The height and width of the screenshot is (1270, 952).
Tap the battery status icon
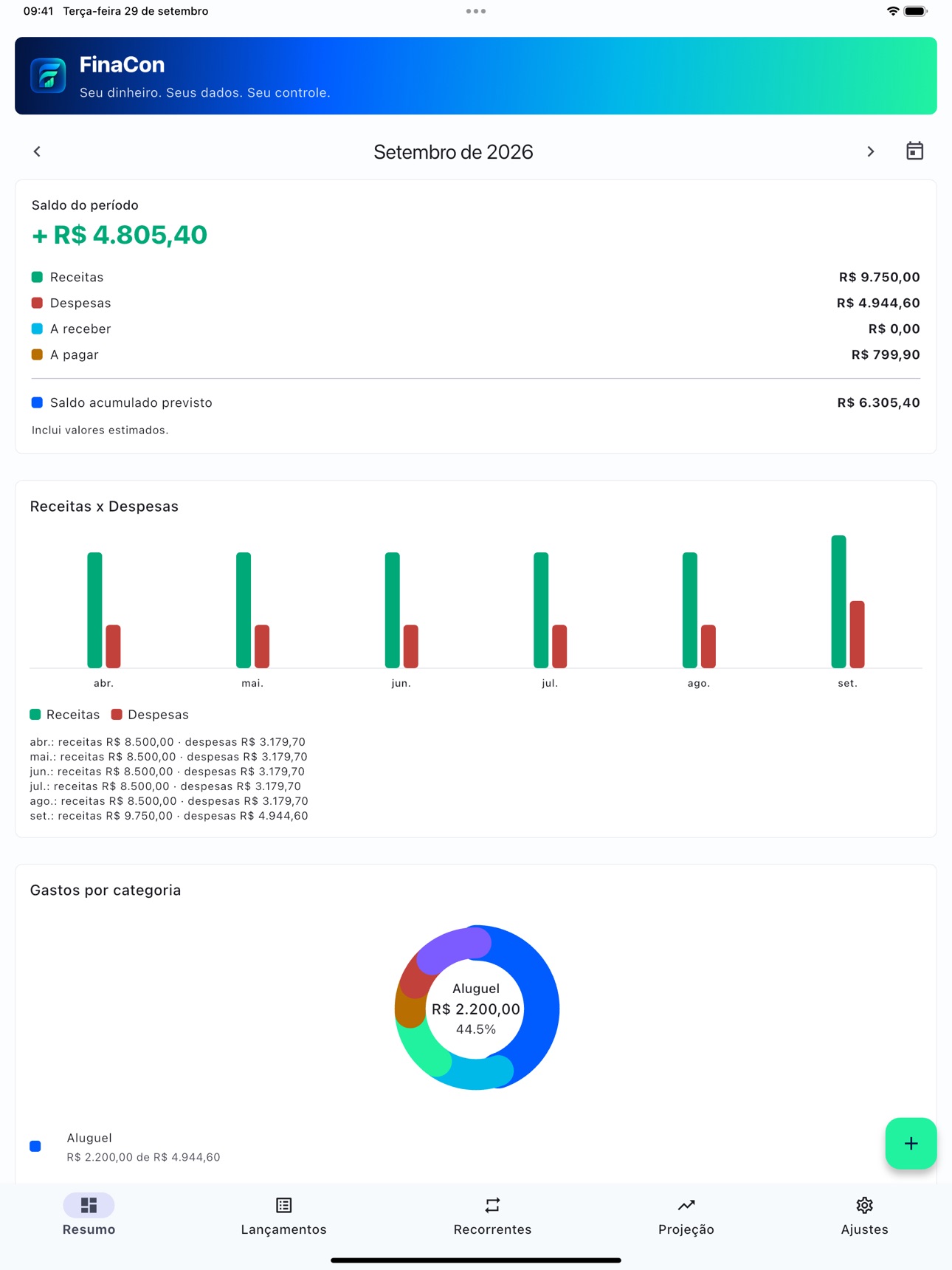915,11
